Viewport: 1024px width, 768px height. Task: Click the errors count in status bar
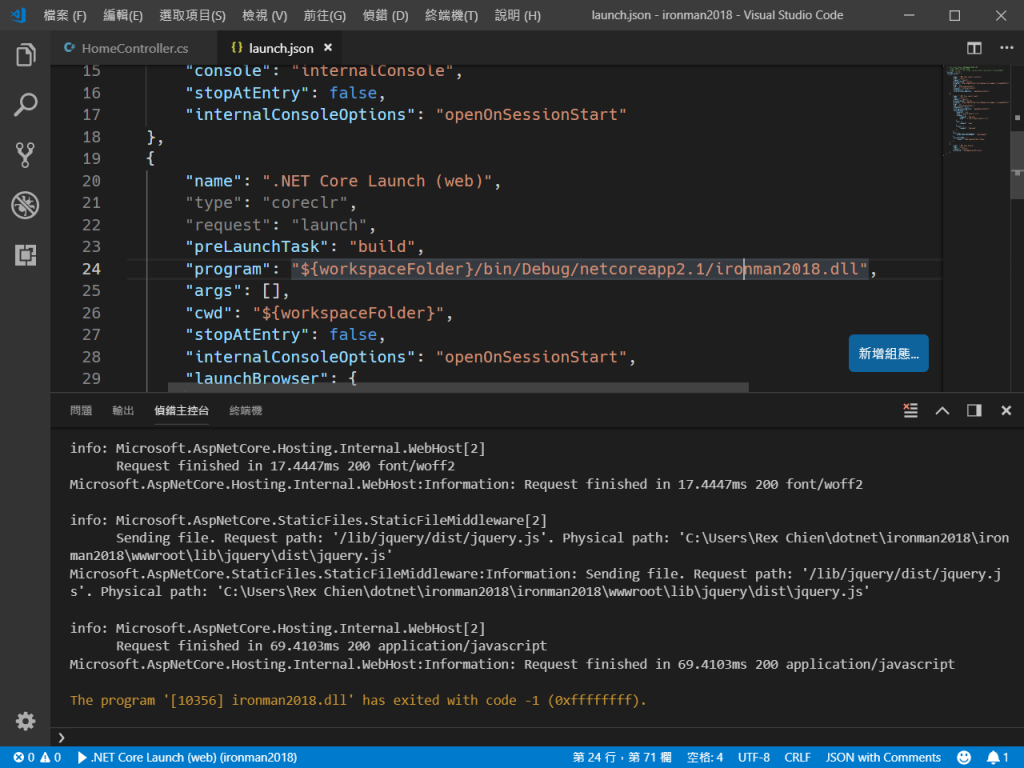pyautogui.click(x=24, y=758)
